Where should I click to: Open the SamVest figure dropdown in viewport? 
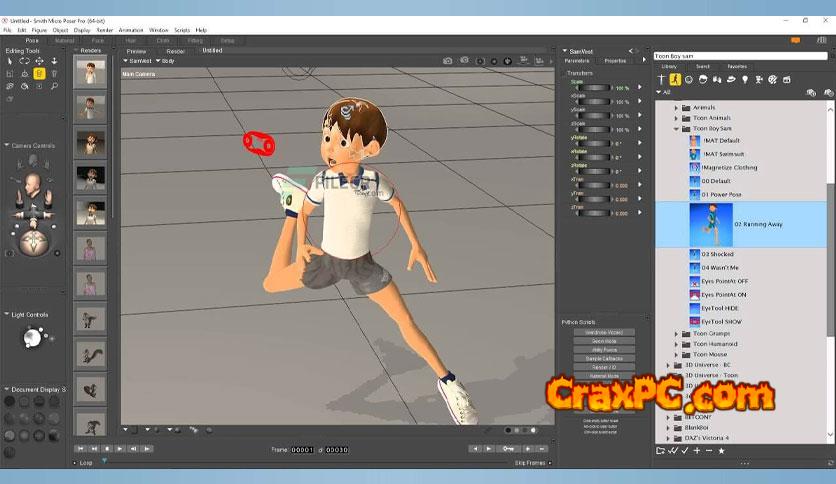[138, 61]
